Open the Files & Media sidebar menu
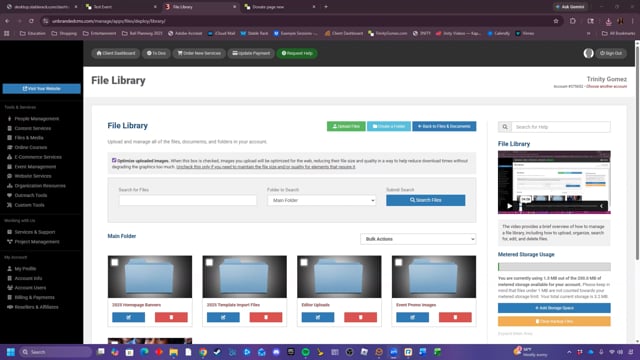Screen dimensions: 640x360 click(29, 138)
